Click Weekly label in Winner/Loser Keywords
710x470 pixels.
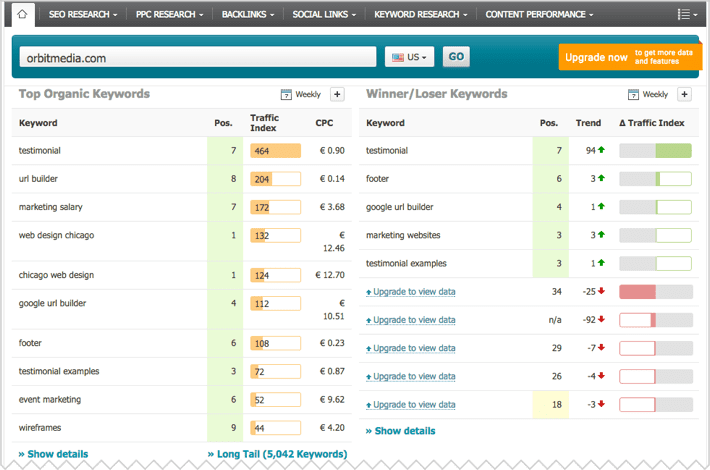(655, 94)
